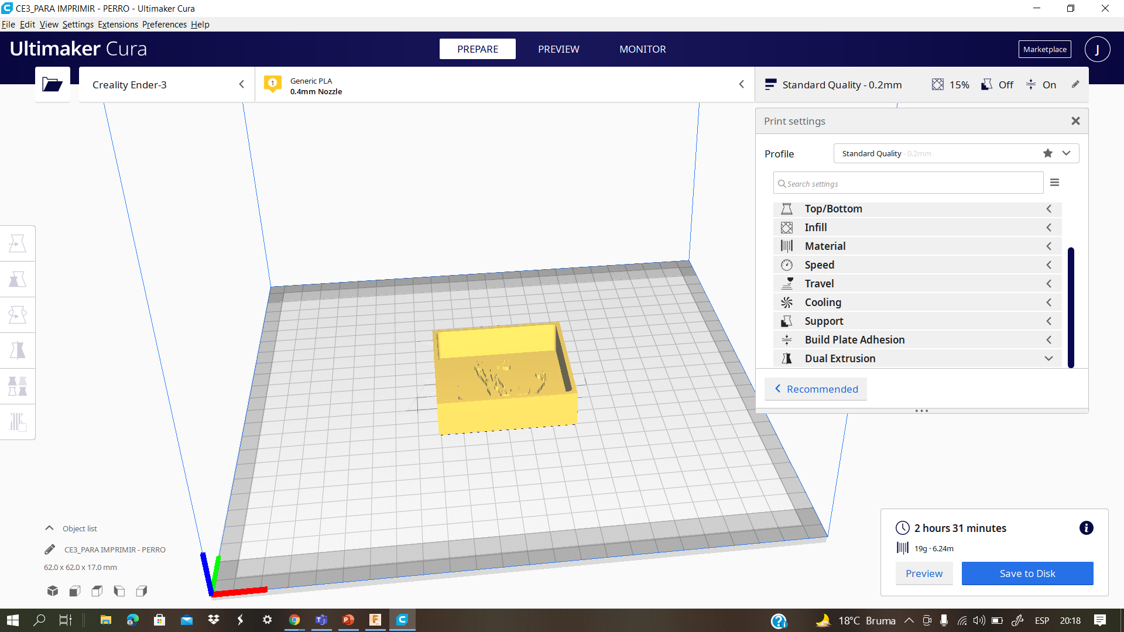Open the Help menu
The width and height of the screenshot is (1124, 632).
click(x=200, y=24)
